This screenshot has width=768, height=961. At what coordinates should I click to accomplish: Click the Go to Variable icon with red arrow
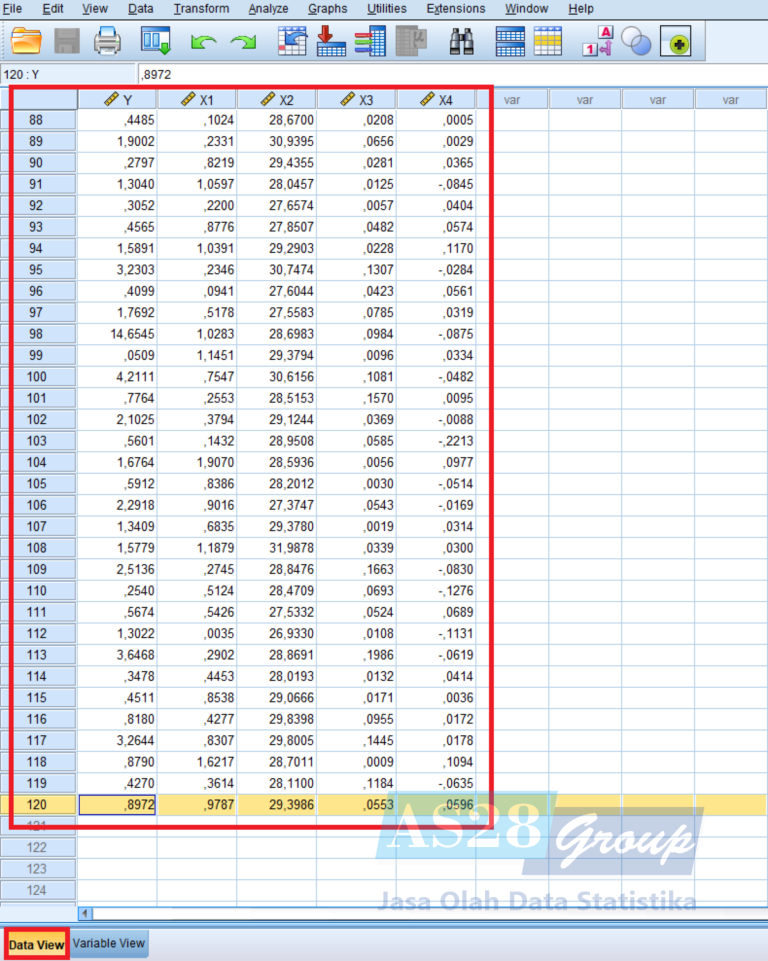[x=330, y=42]
